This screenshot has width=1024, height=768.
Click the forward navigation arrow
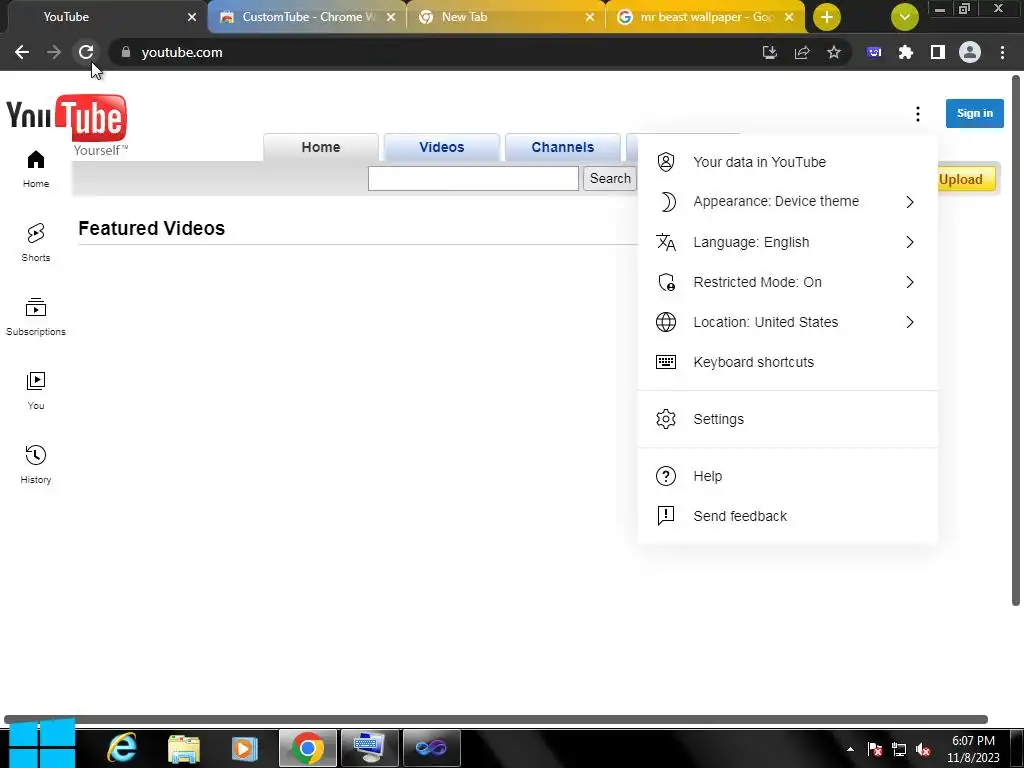point(54,52)
